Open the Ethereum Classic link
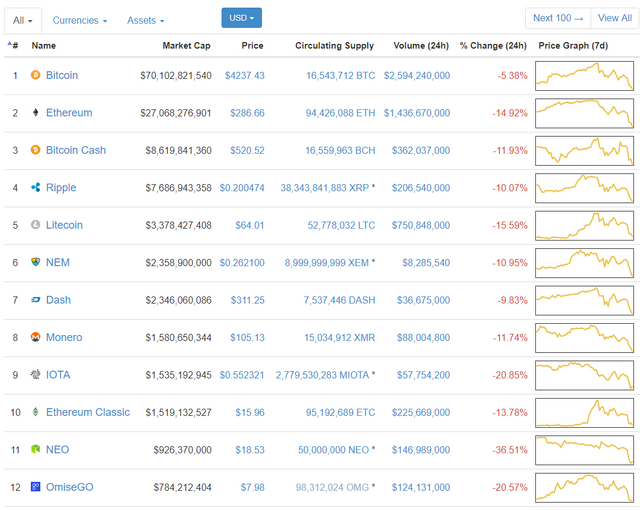Viewport: 640px width, 510px height. pyautogui.click(x=88, y=412)
